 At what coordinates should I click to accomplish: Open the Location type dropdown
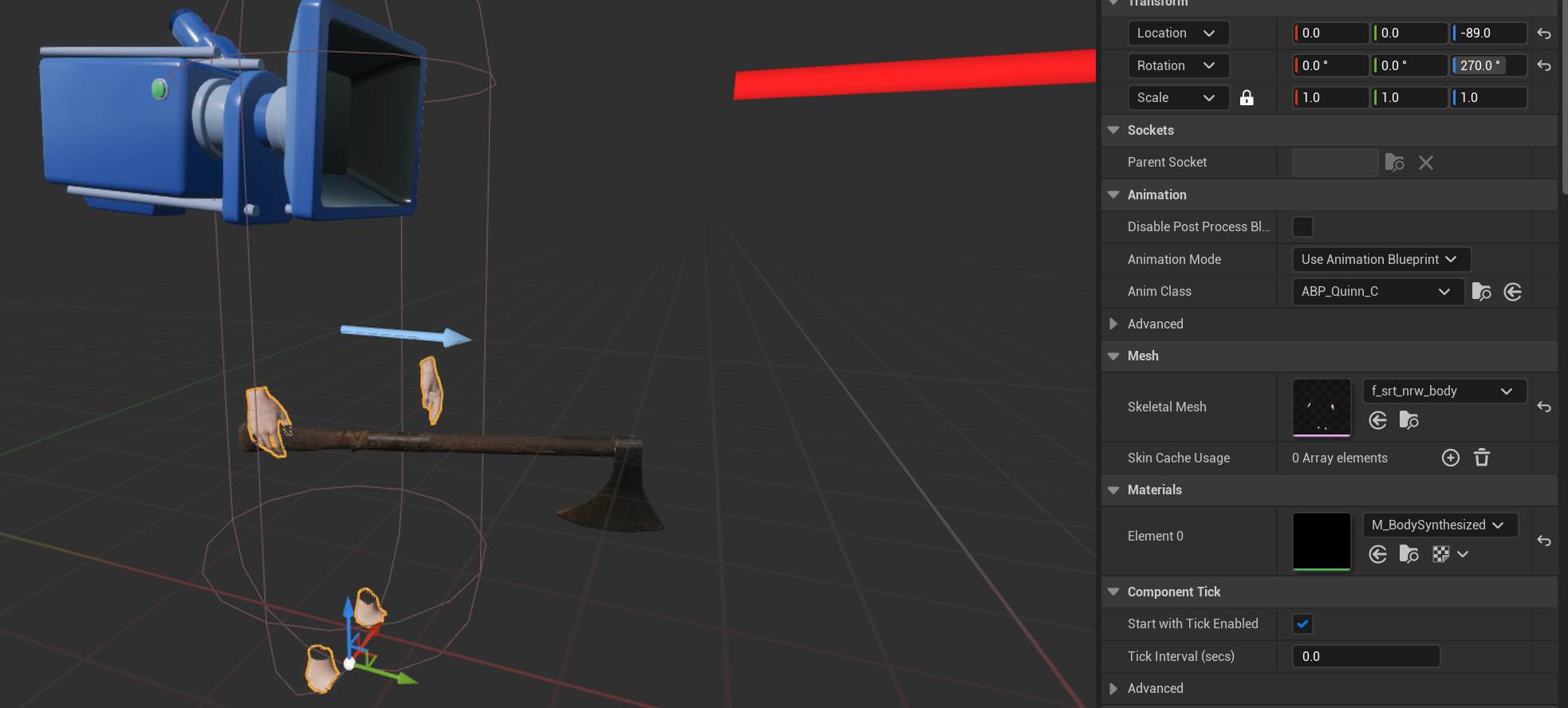1178,33
